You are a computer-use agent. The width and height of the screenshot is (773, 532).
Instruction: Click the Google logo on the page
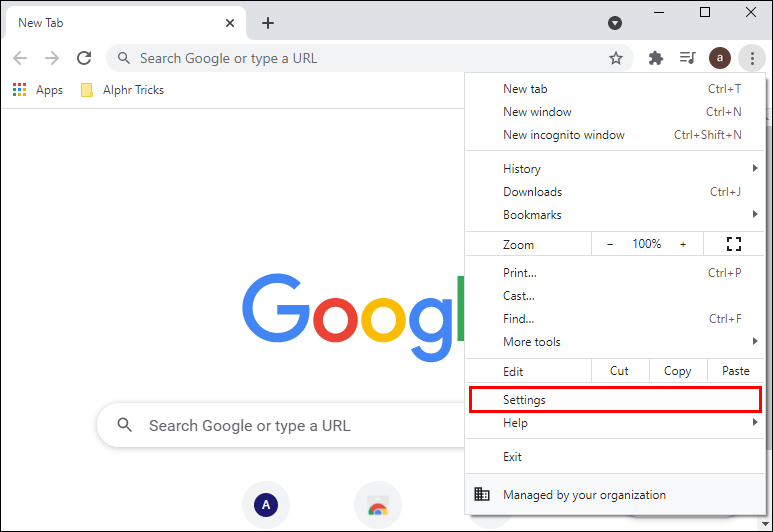[353, 317]
